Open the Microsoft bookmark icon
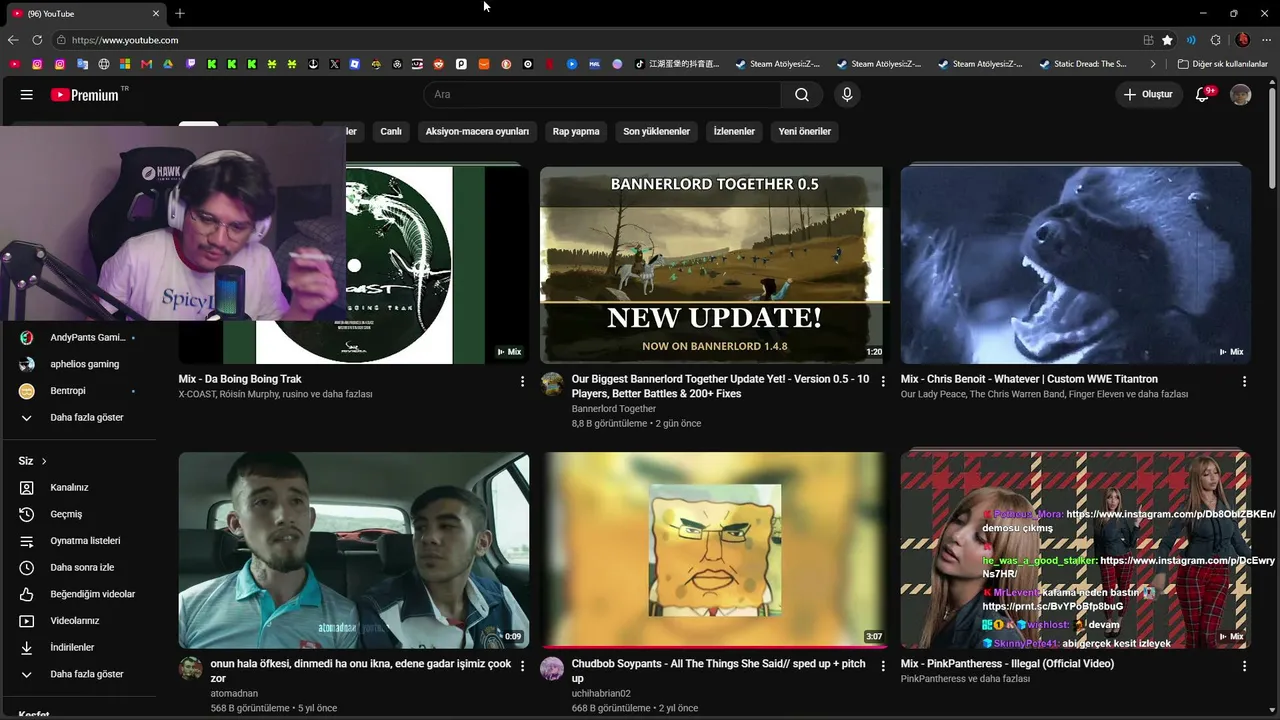1280x720 pixels. tap(125, 64)
